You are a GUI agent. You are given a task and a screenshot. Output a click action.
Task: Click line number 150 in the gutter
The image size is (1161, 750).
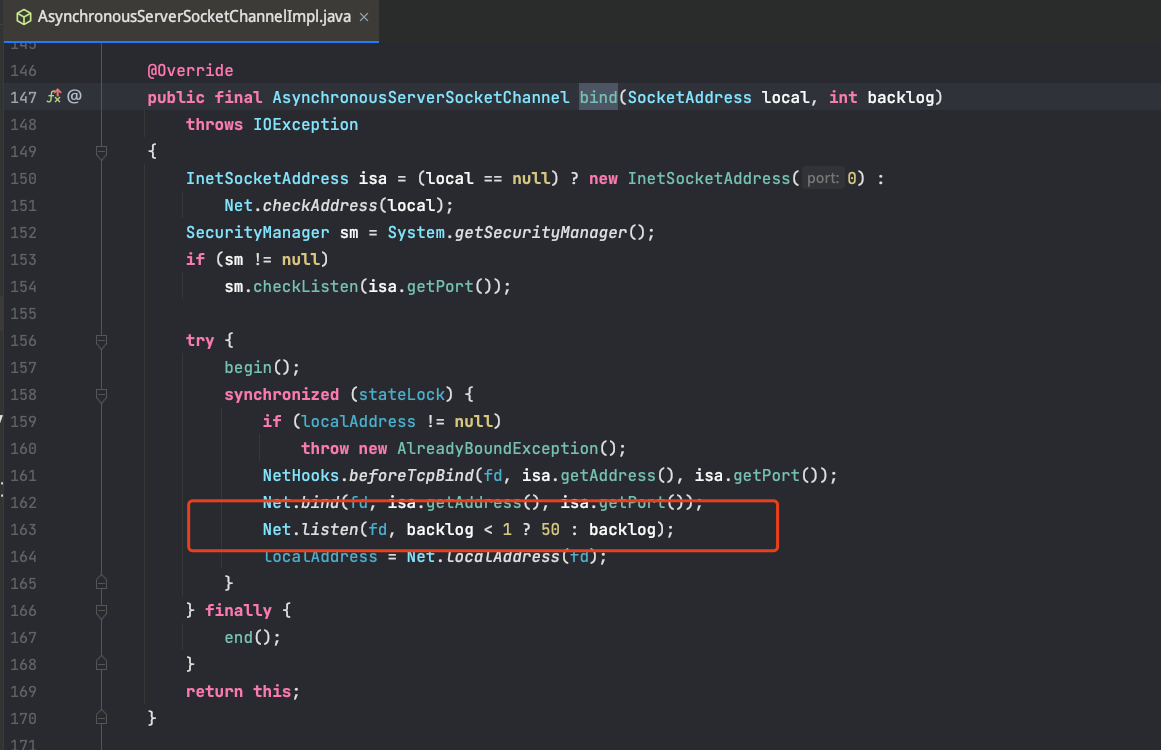(23, 178)
